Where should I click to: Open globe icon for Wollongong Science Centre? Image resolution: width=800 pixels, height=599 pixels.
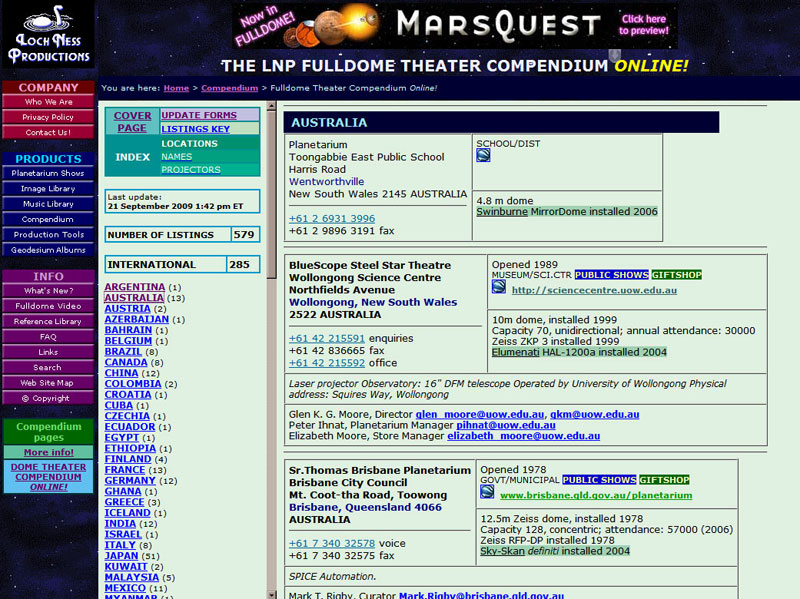pos(498,287)
